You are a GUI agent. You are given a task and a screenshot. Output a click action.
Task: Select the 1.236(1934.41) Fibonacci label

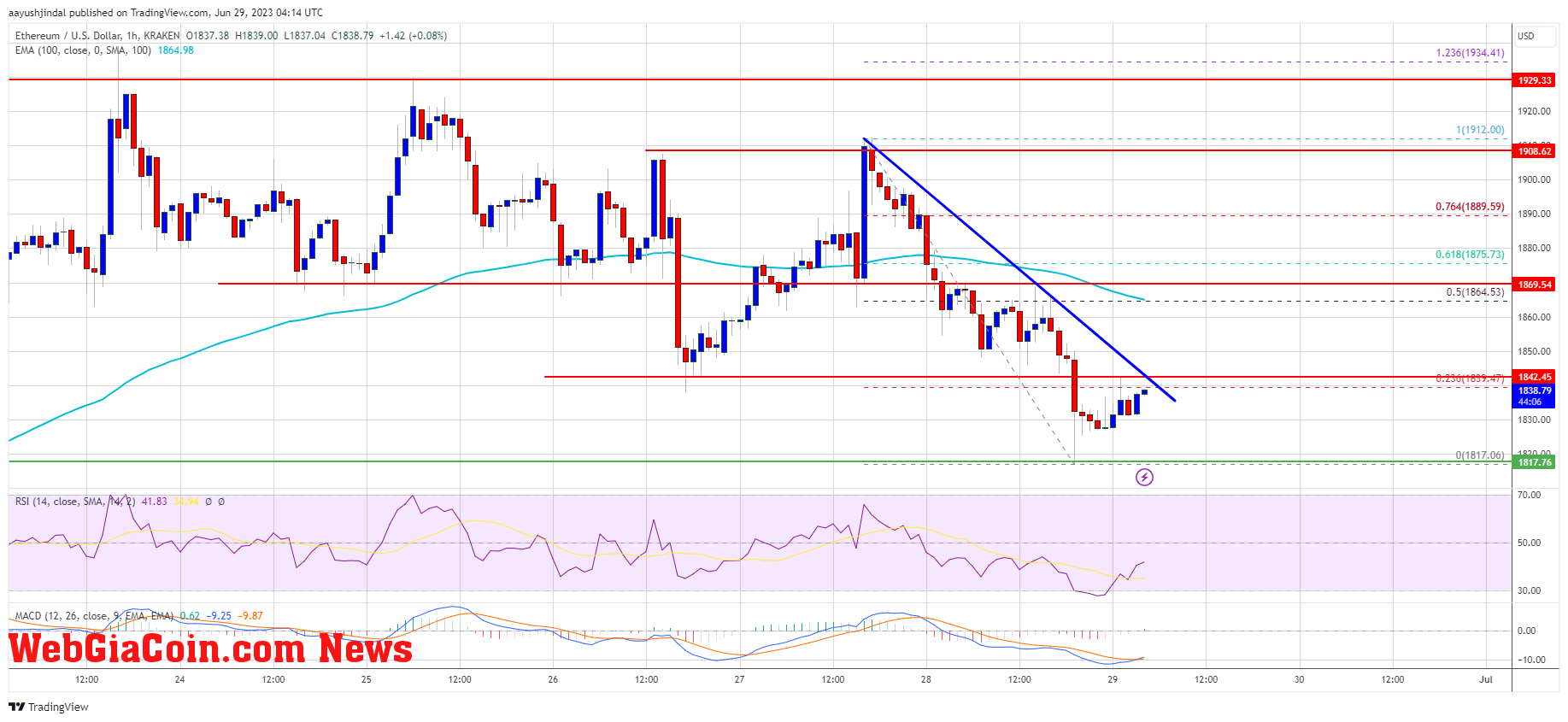click(x=1471, y=53)
